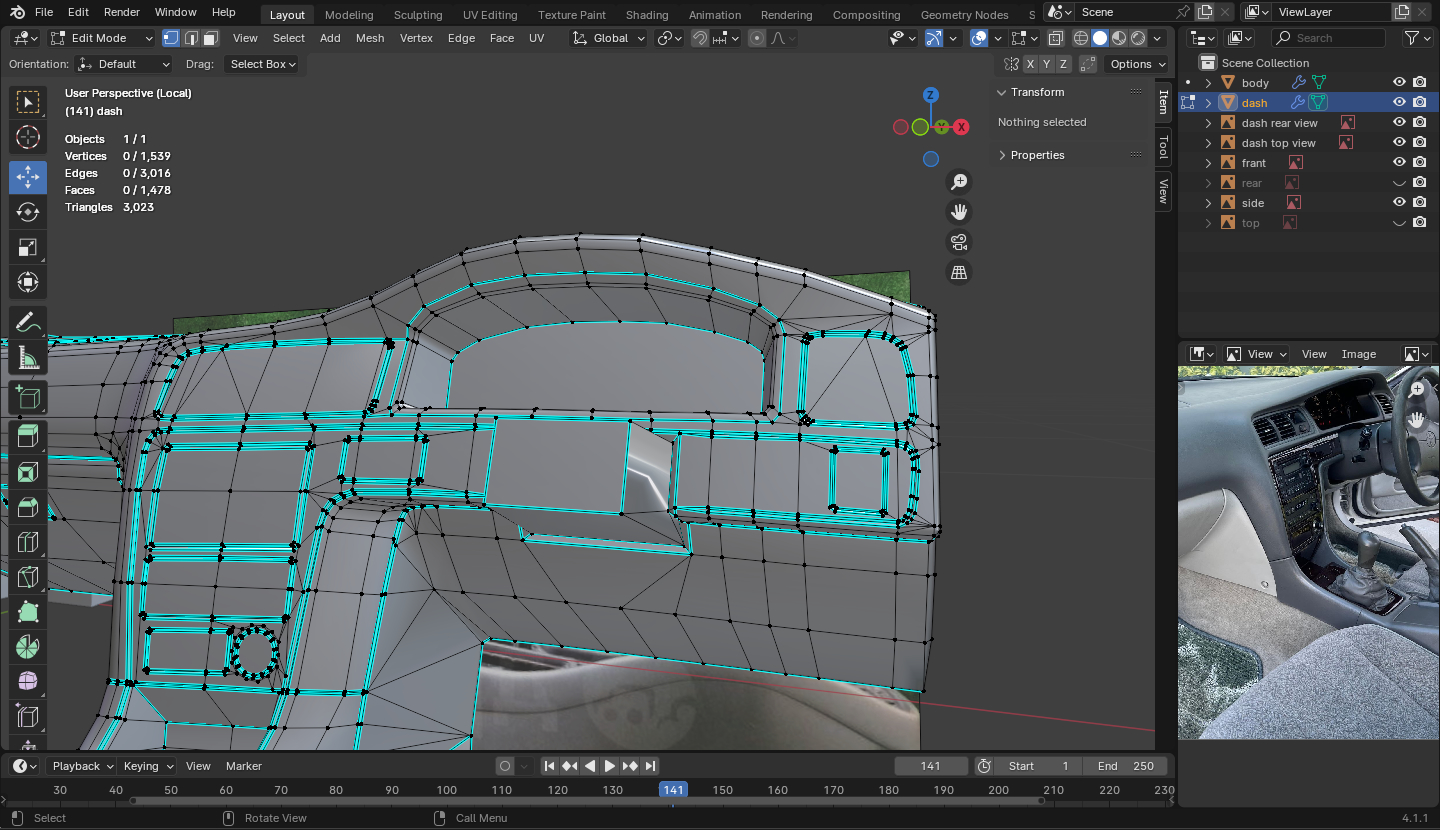Open the Edit Mode dropdown
The width and height of the screenshot is (1440, 830).
[x=101, y=38]
